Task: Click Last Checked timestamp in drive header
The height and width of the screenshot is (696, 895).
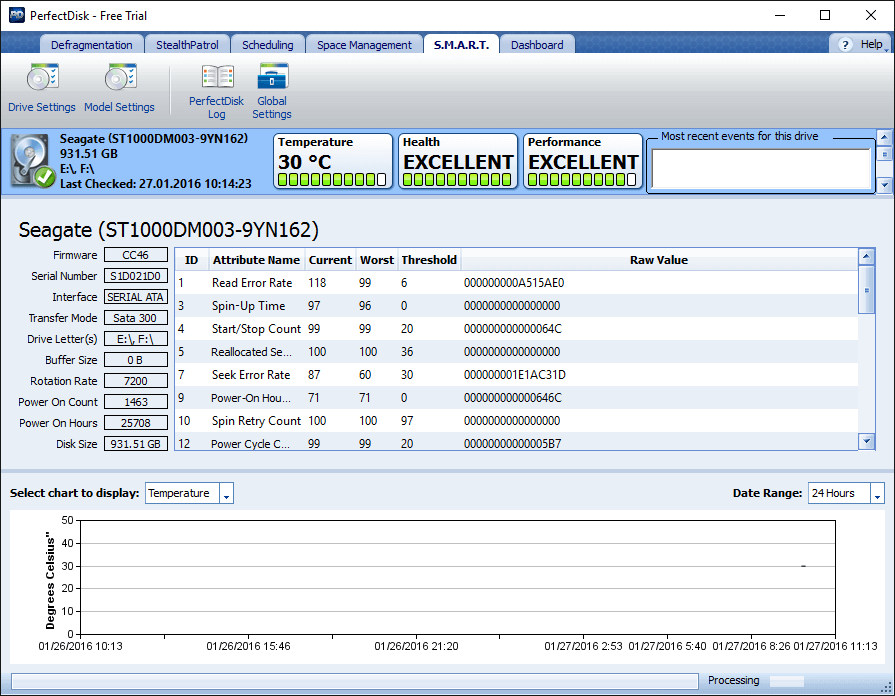Action: click(x=156, y=184)
